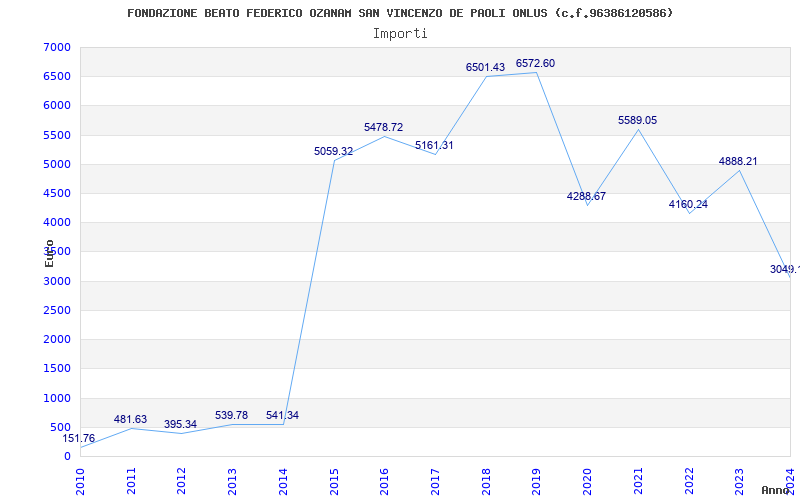Click the 4888.21 data label

pyautogui.click(x=738, y=161)
